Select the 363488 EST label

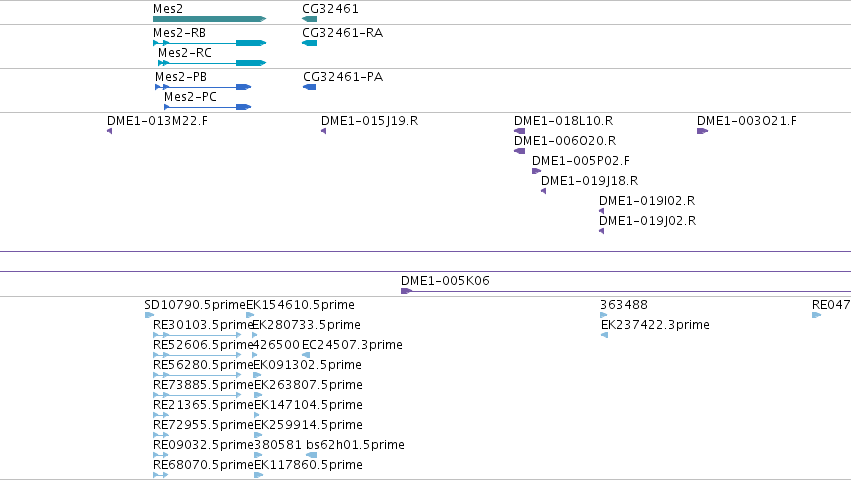(624, 305)
